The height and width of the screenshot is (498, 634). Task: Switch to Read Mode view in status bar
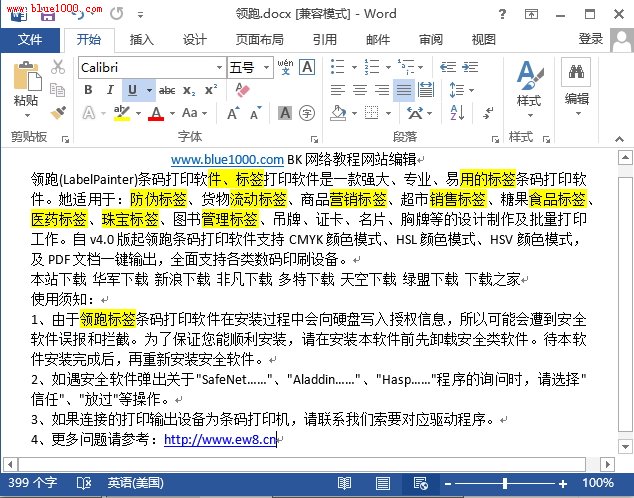[343, 482]
